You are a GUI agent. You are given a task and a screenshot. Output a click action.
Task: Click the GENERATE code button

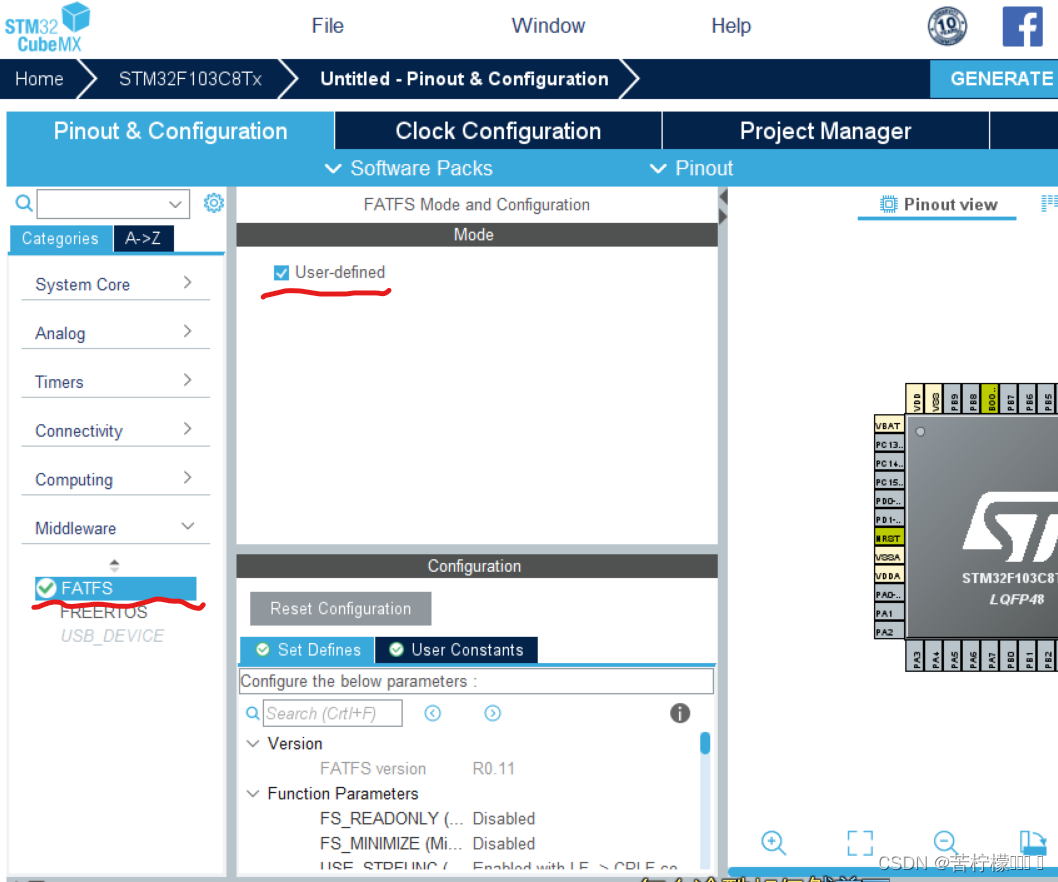[994, 79]
